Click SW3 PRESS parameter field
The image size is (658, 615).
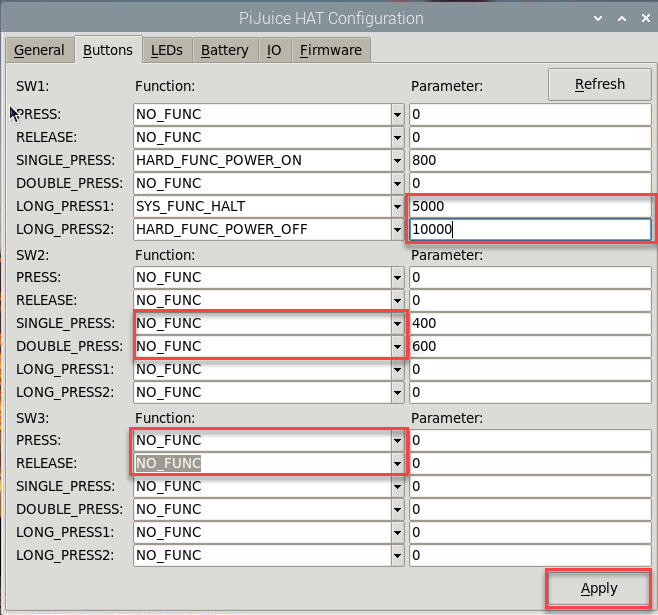coord(530,440)
